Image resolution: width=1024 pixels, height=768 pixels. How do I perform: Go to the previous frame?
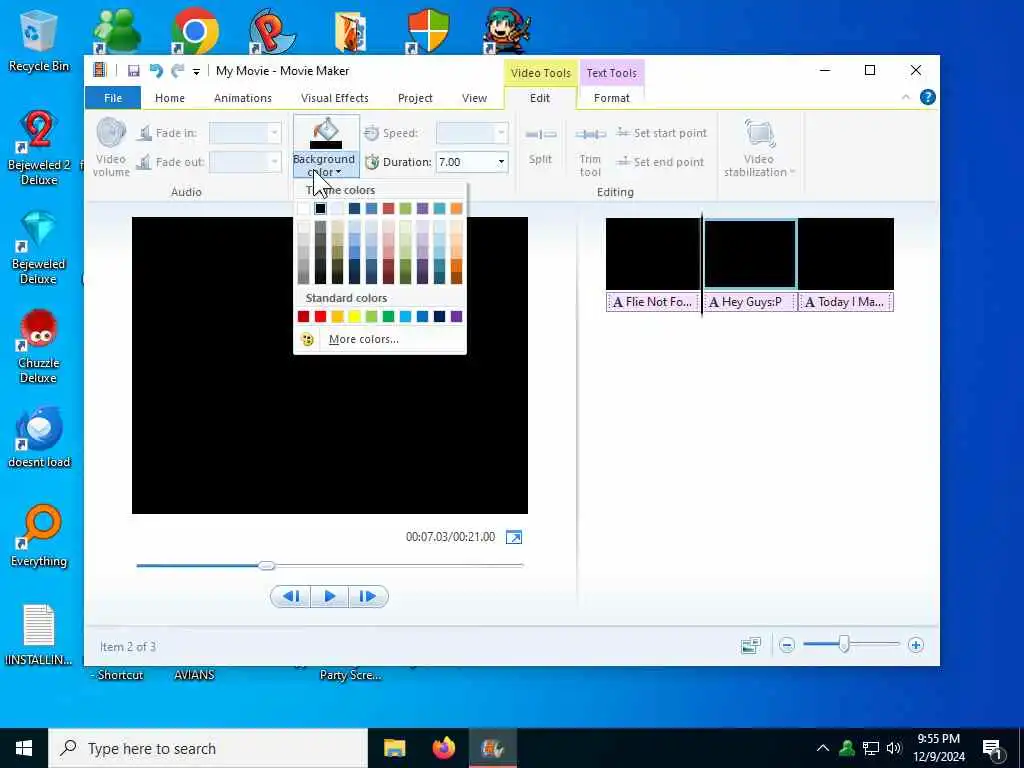[291, 596]
